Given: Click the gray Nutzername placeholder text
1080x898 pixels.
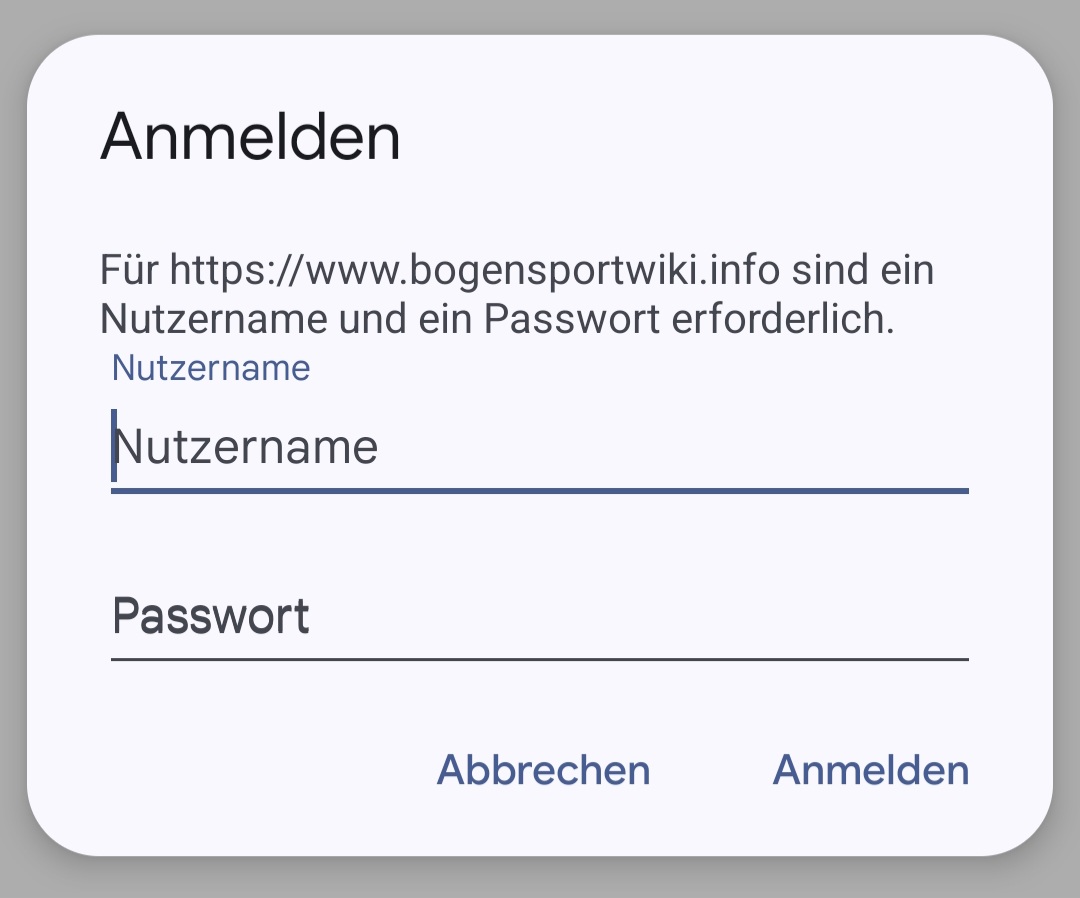Looking at the screenshot, I should pos(247,447).
